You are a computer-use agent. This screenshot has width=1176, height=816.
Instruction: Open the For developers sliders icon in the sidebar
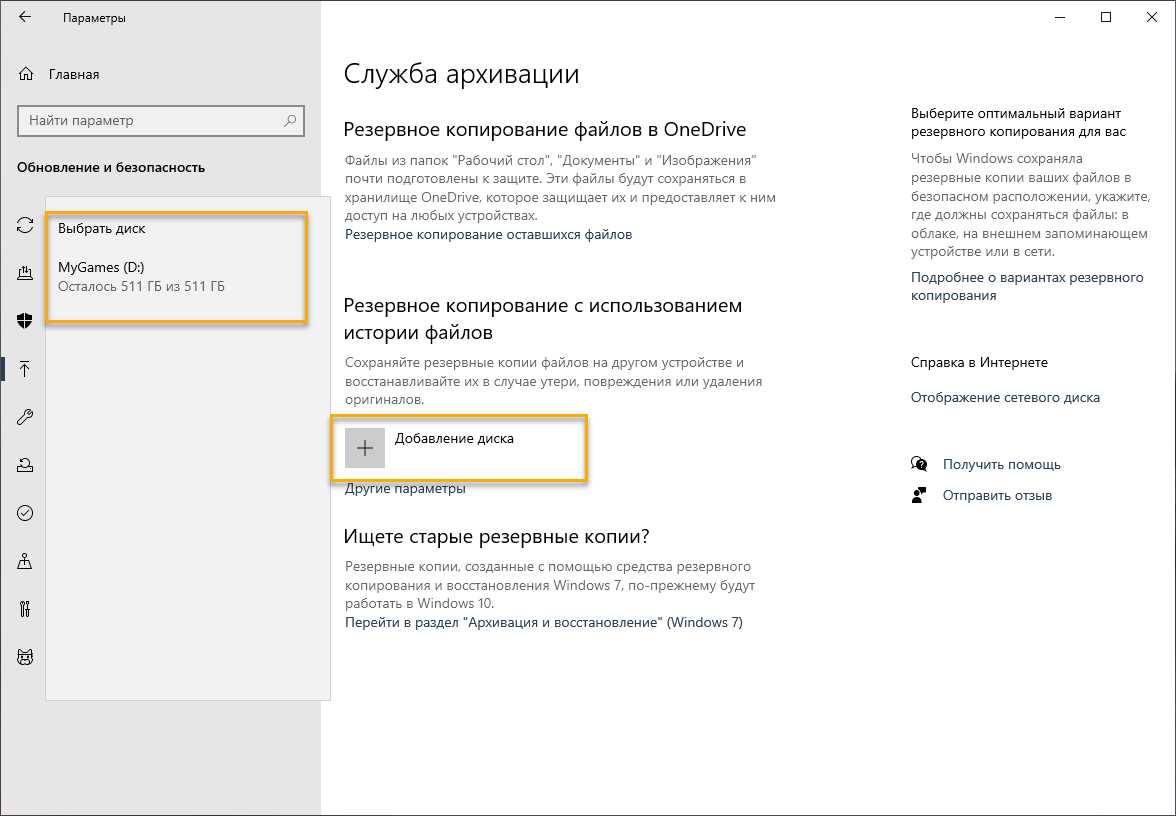[x=26, y=609]
